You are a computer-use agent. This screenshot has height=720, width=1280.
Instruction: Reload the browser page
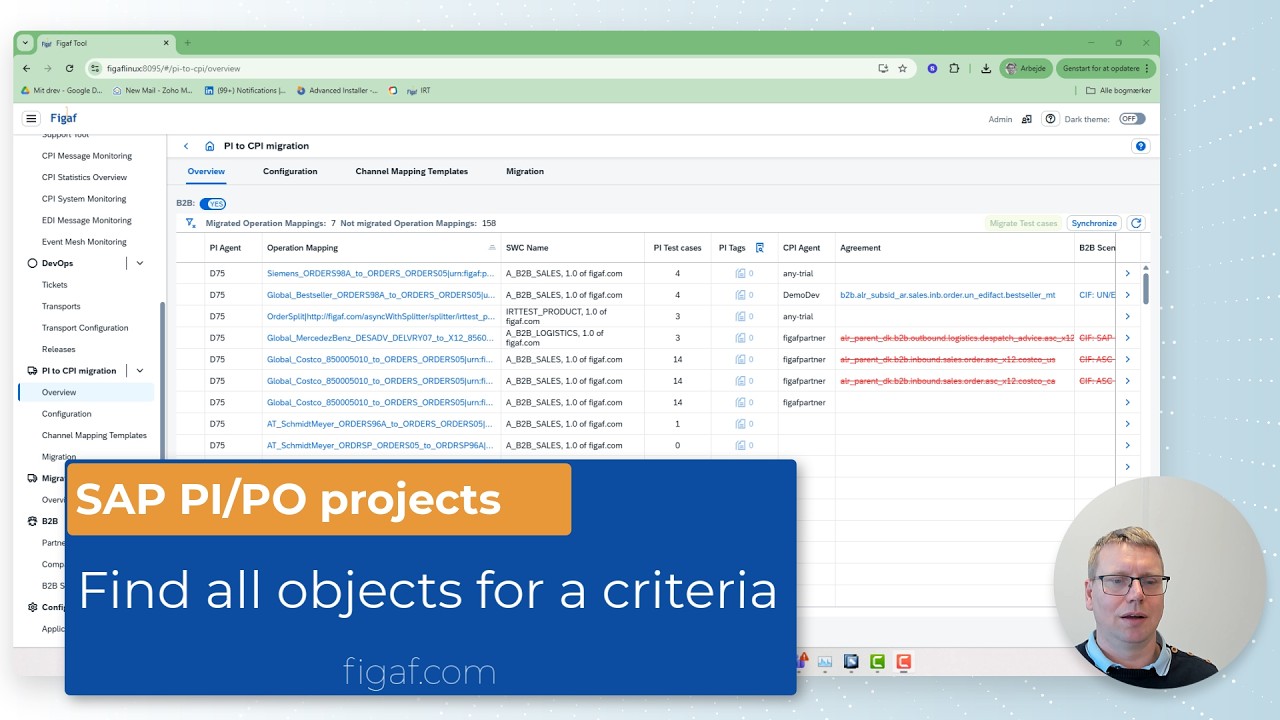69,68
